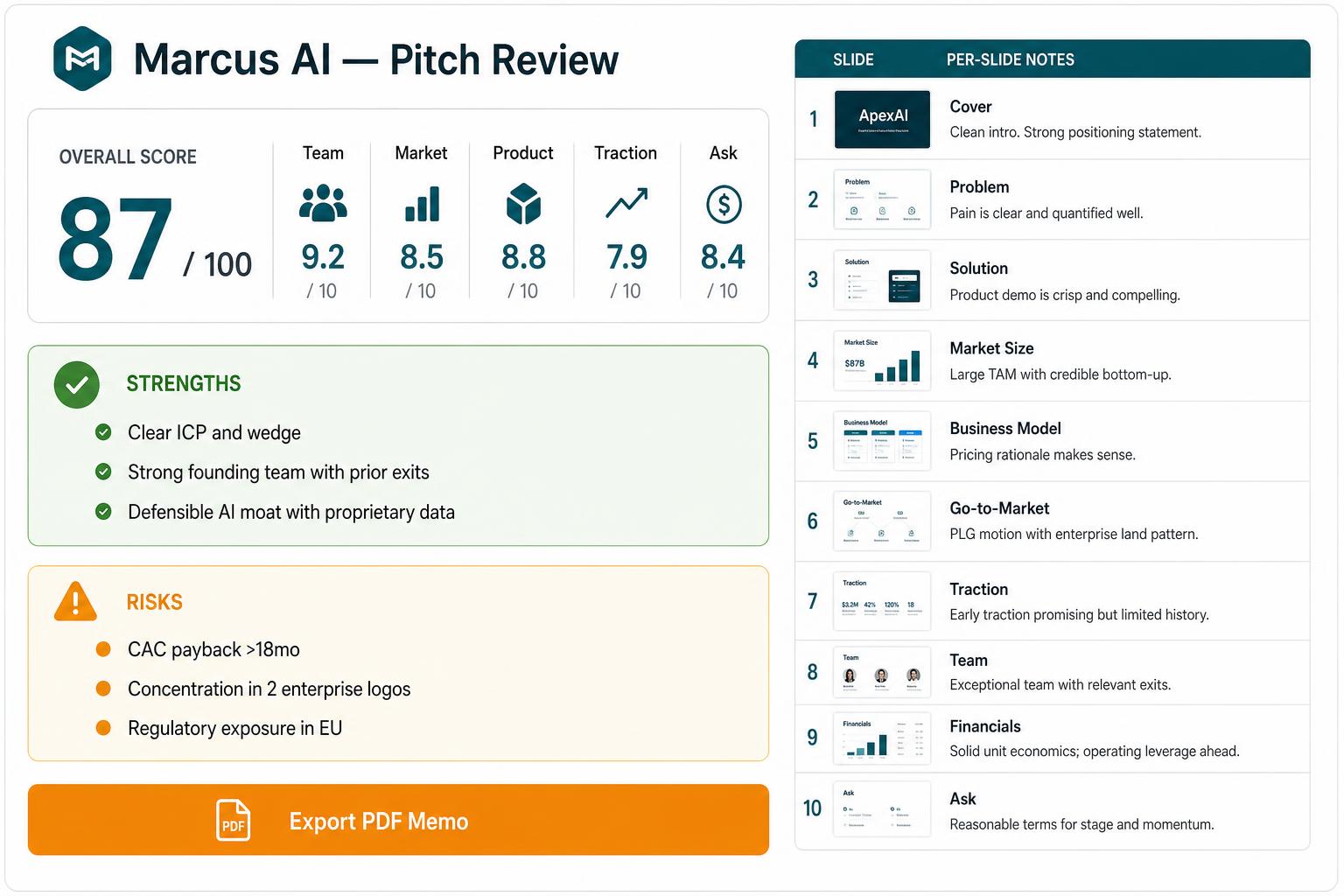Click the Traction trending arrow icon
The height and width of the screenshot is (896, 1344).
[626, 203]
